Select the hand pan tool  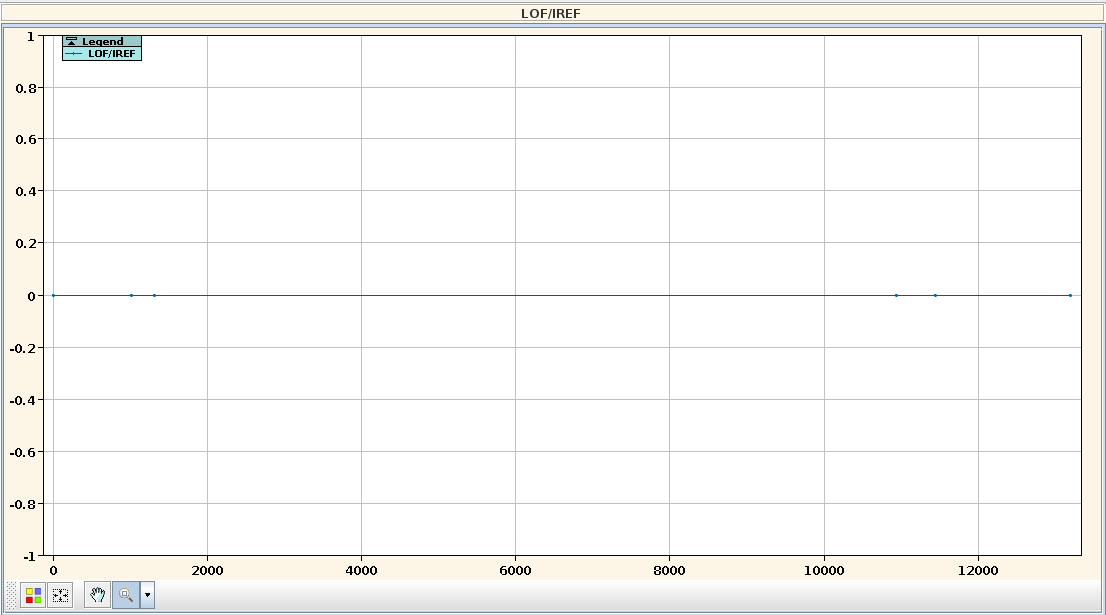click(98, 595)
